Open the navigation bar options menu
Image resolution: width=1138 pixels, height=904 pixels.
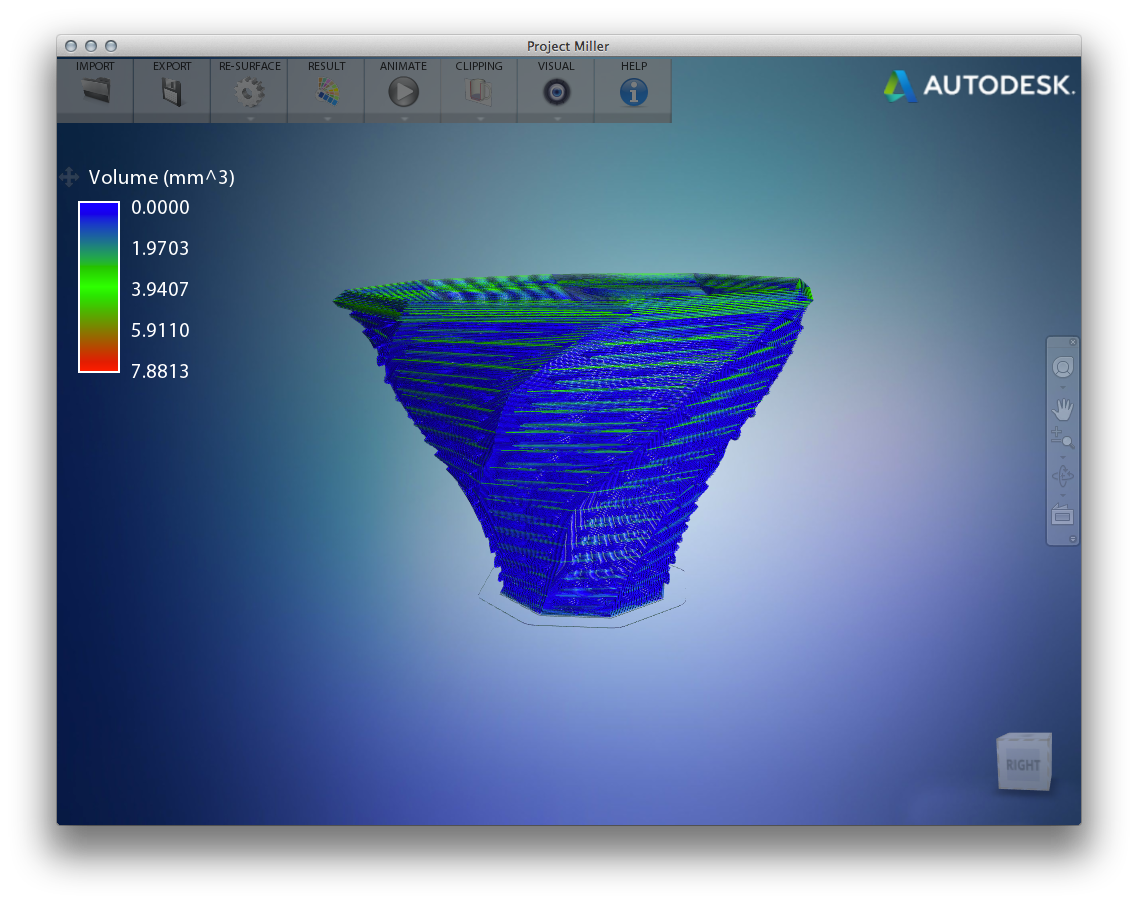coord(1073,539)
